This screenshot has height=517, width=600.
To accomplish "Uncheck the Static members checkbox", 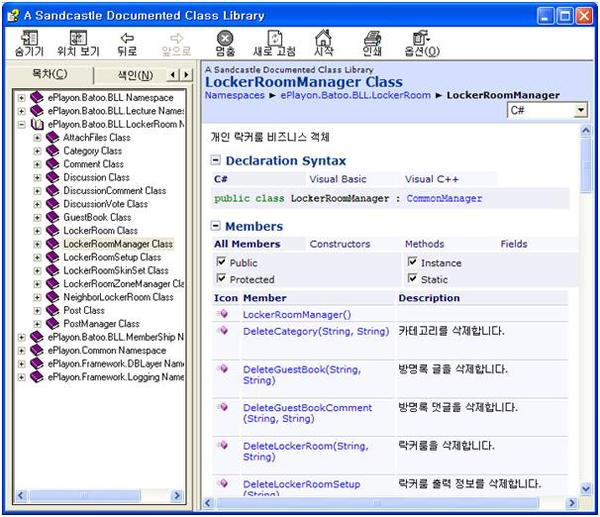I will coord(412,278).
